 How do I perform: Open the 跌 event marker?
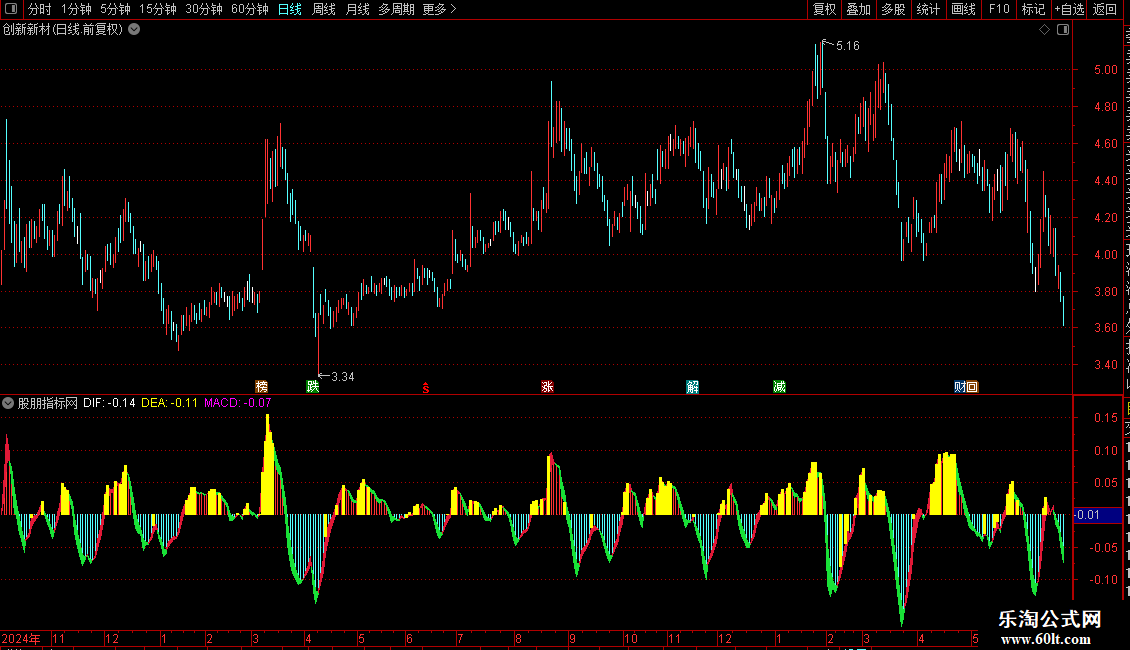[x=313, y=387]
